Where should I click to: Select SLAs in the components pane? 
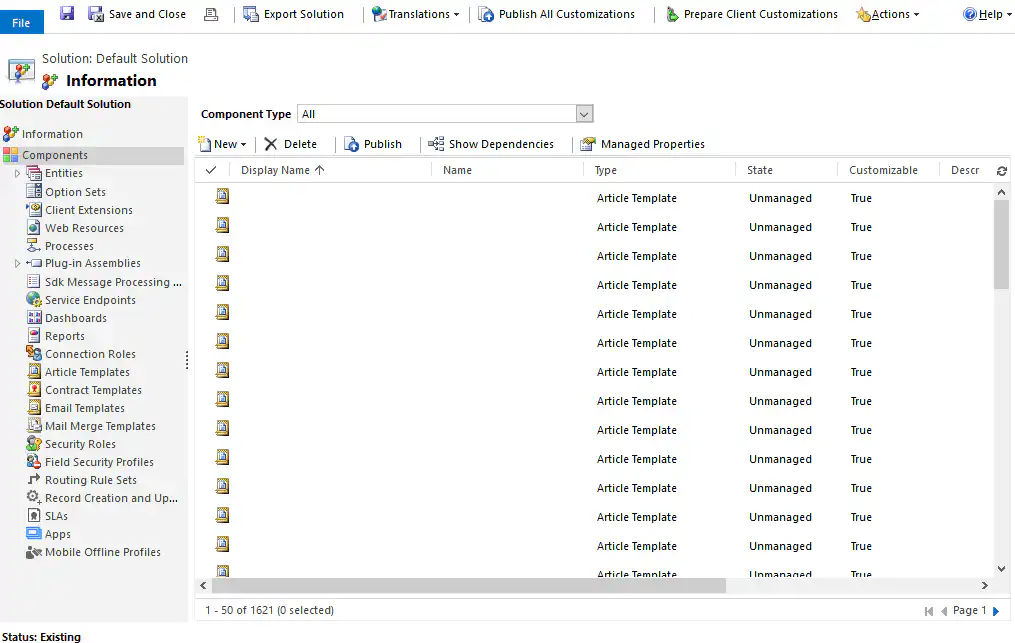coord(55,515)
